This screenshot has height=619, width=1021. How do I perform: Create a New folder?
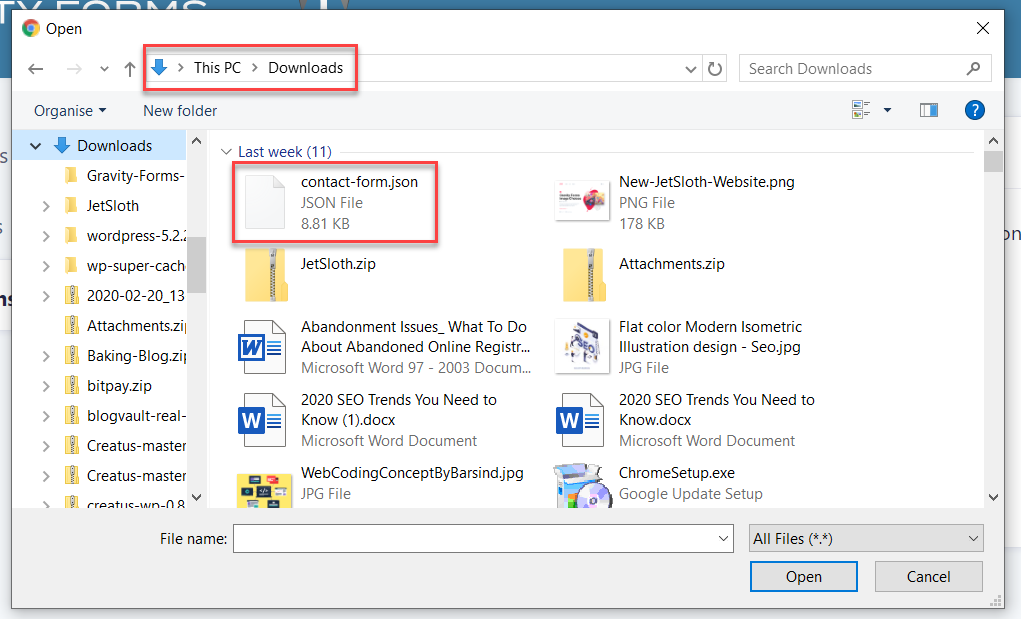(x=180, y=111)
